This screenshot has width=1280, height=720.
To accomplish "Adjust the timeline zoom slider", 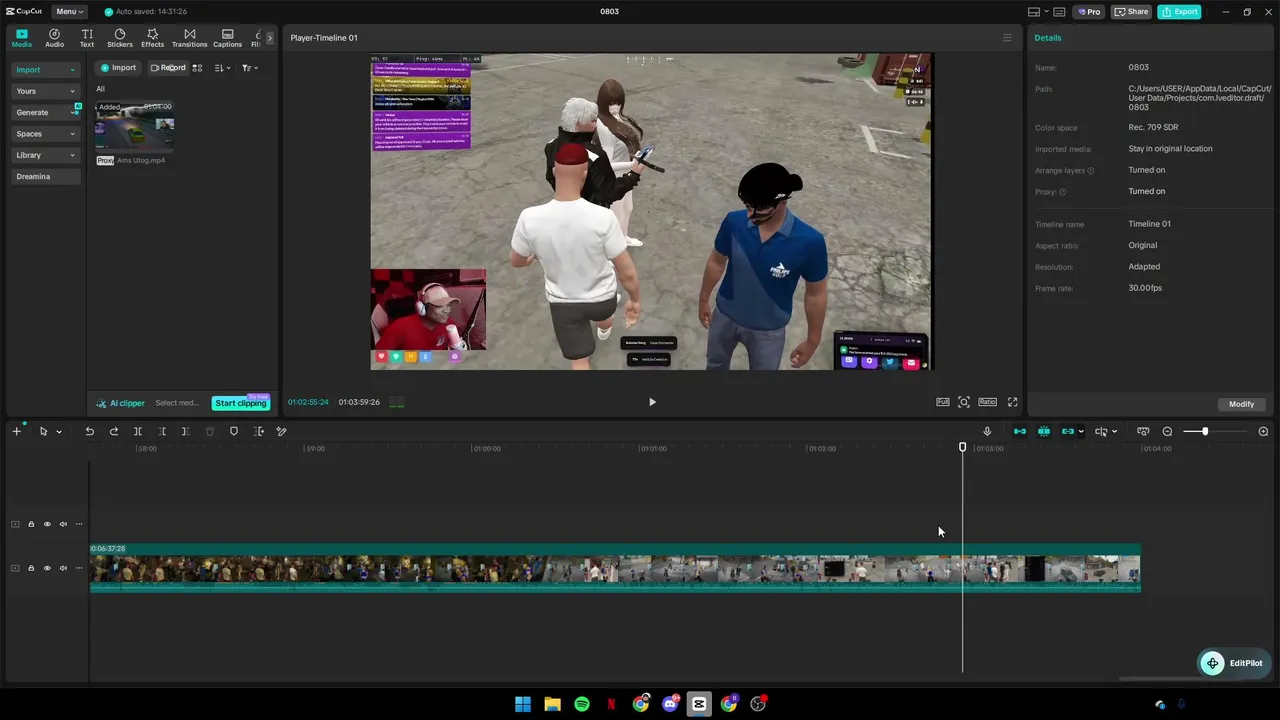I will 1205,431.
